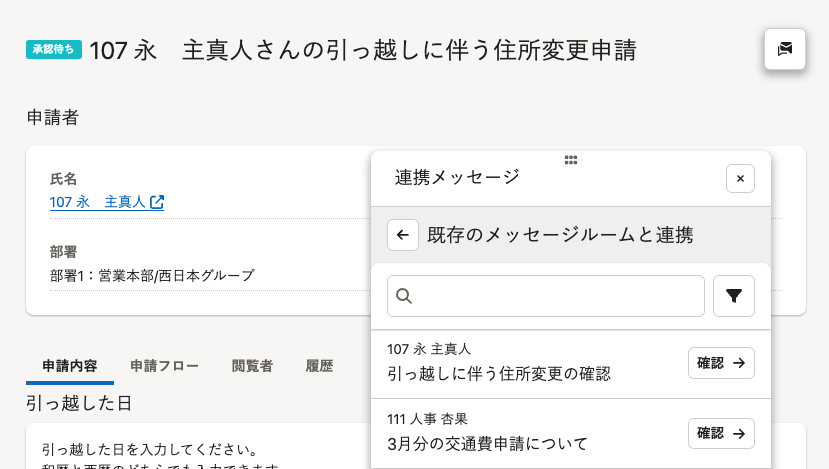Close the 連携メッセージ panel
Screen dimensions: 829x469
click(x=740, y=178)
